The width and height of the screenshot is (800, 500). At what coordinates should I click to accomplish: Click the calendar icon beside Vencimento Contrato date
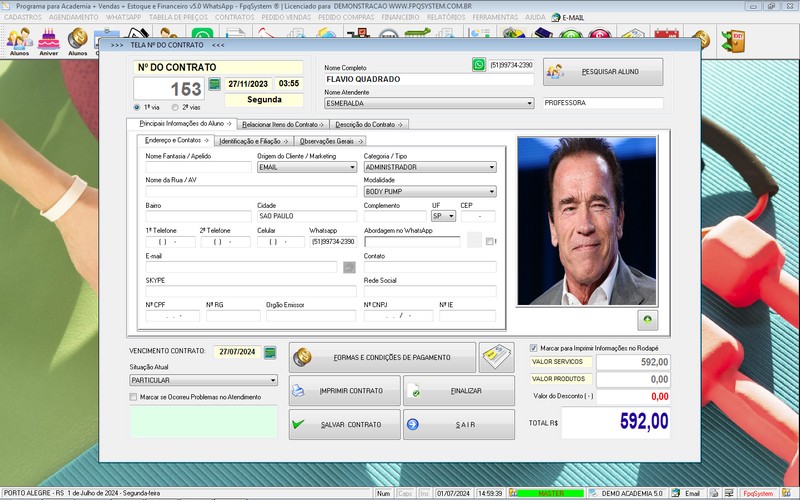click(x=272, y=352)
